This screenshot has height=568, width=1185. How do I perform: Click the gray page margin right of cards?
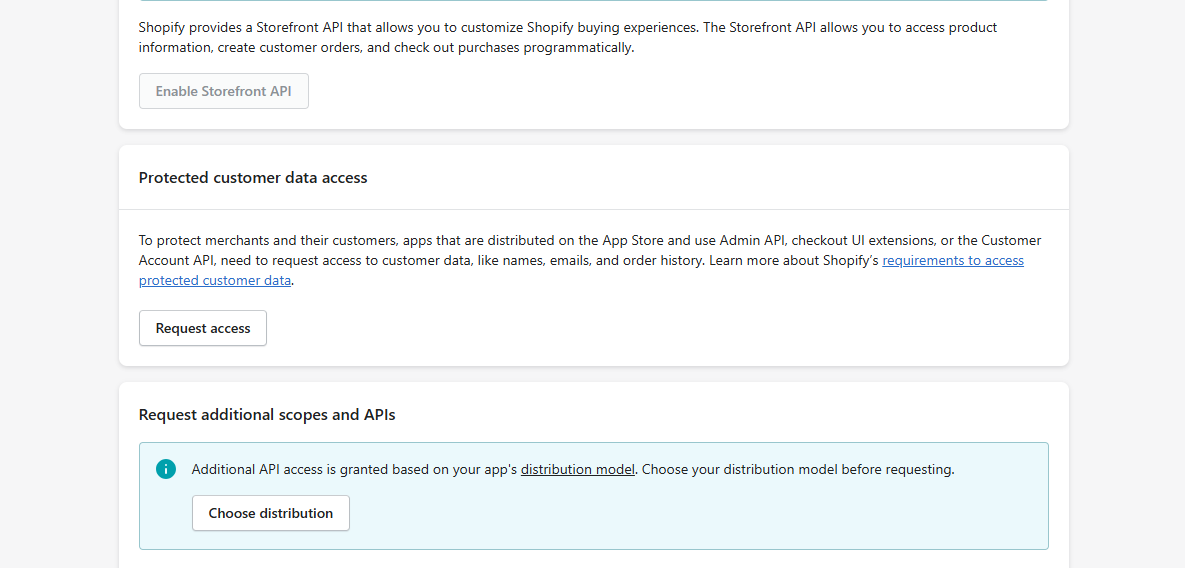[1127, 284]
